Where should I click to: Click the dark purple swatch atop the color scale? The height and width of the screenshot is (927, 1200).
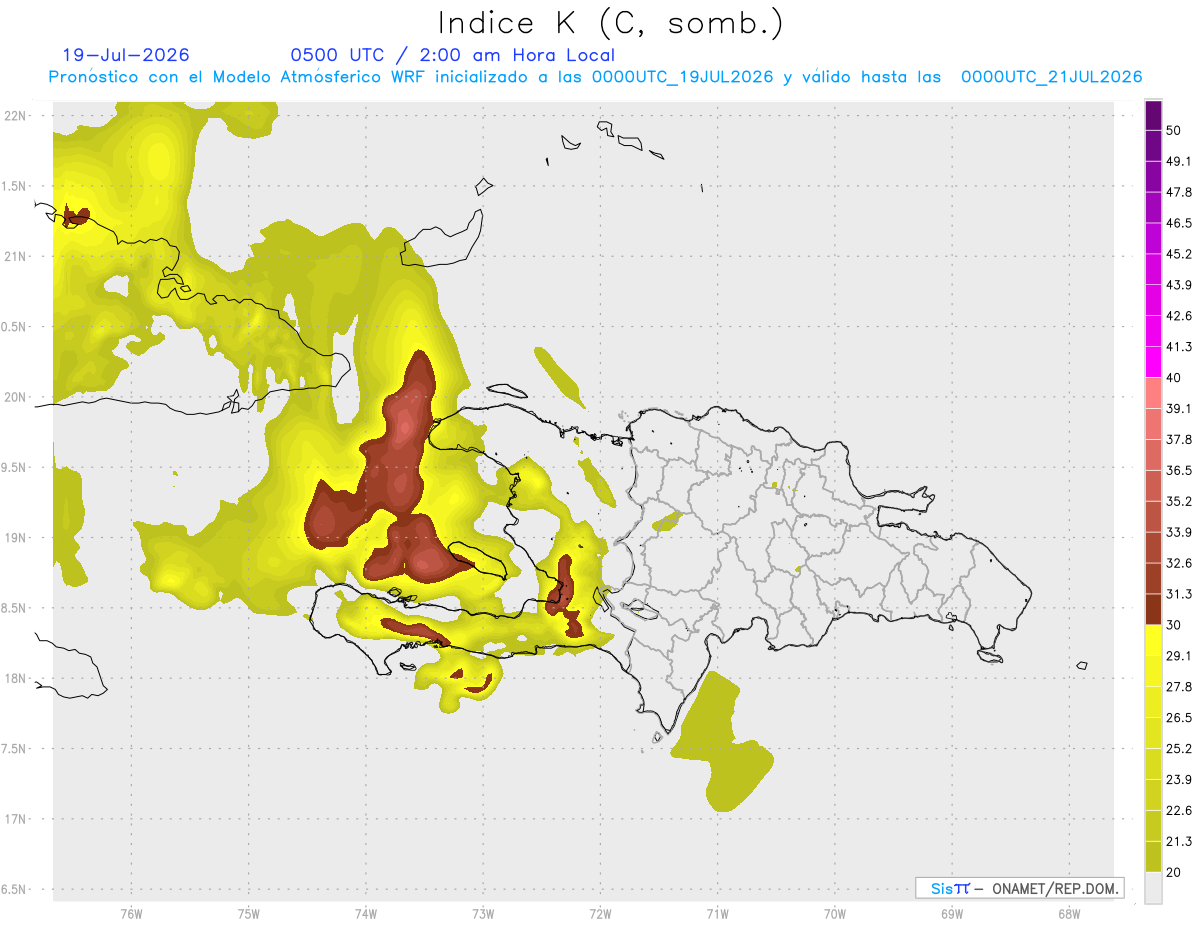(x=1153, y=116)
